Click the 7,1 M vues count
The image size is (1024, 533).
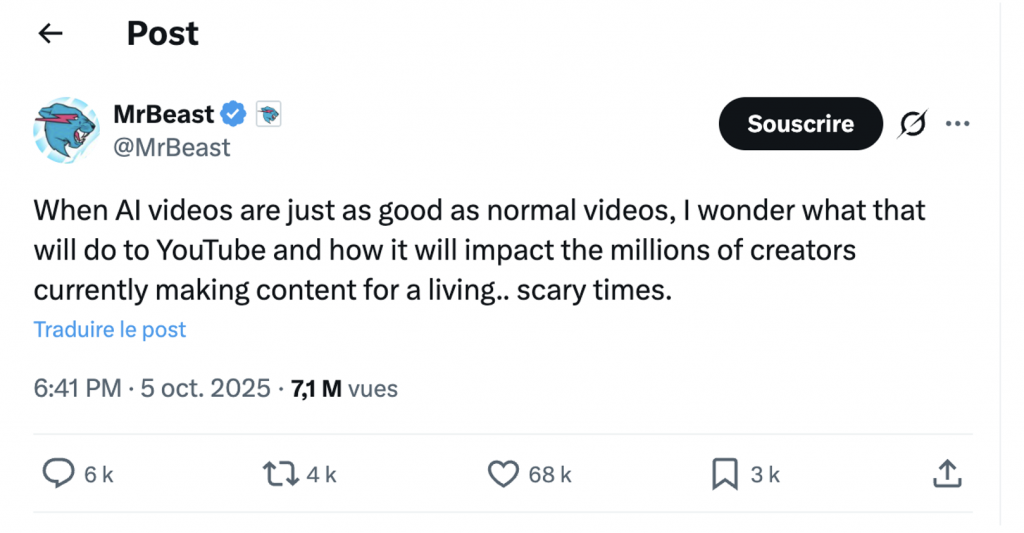click(x=344, y=388)
